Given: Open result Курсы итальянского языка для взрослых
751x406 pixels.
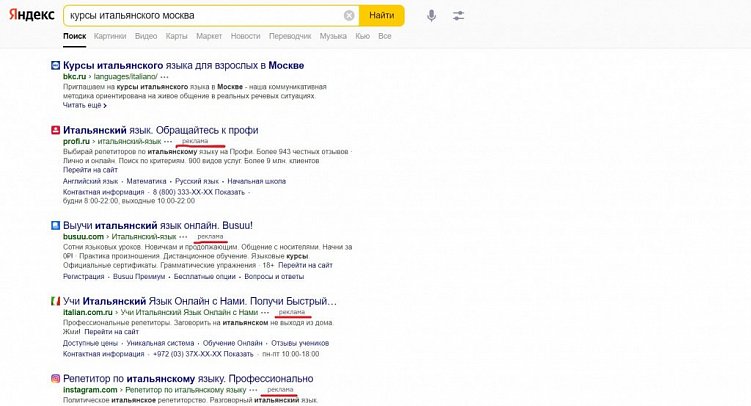Looking at the screenshot, I should (x=183, y=65).
